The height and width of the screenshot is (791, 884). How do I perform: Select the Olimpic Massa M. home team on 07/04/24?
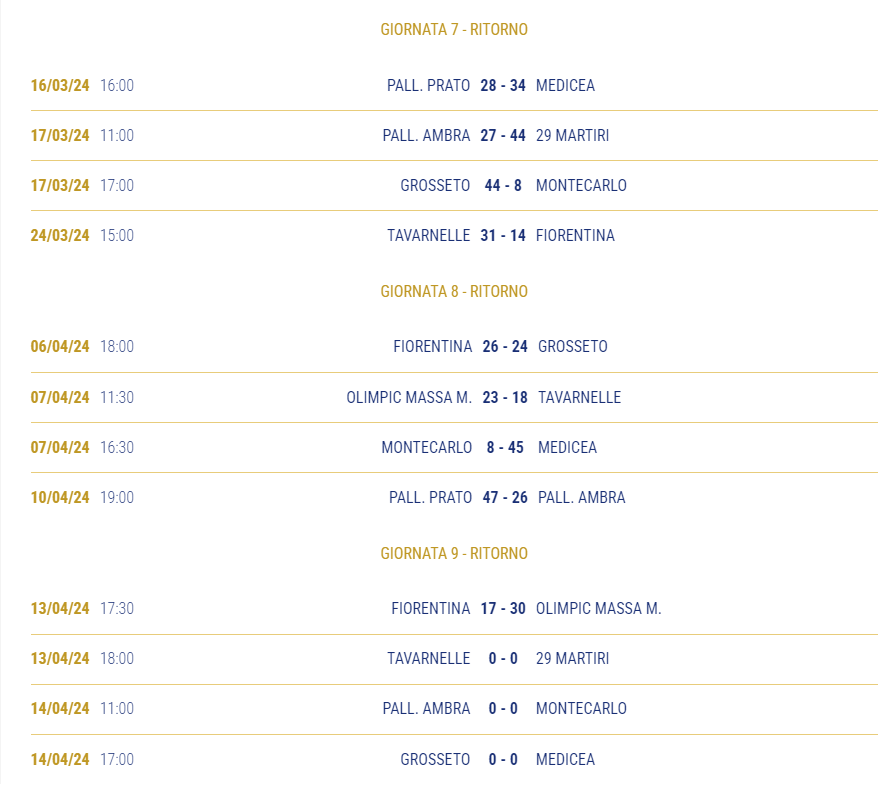[x=409, y=397]
